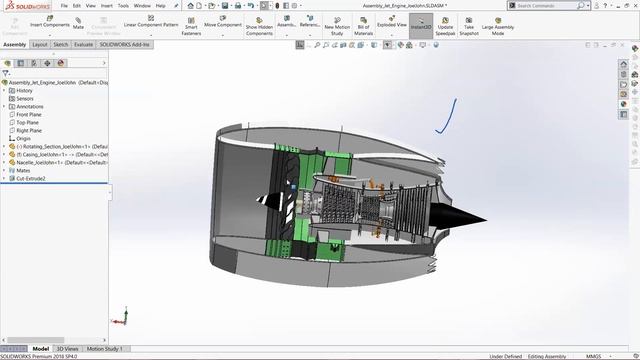Expand the History tree node
Image resolution: width=640 pixels, height=360 pixels.
coord(4,91)
